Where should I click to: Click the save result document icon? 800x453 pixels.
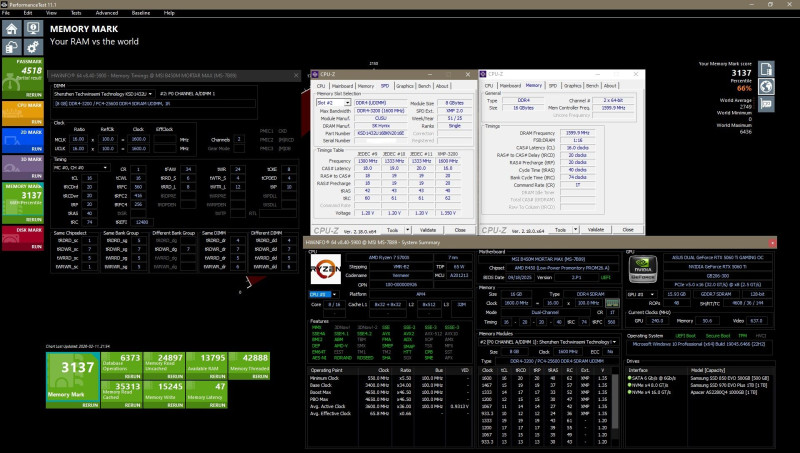(766, 69)
